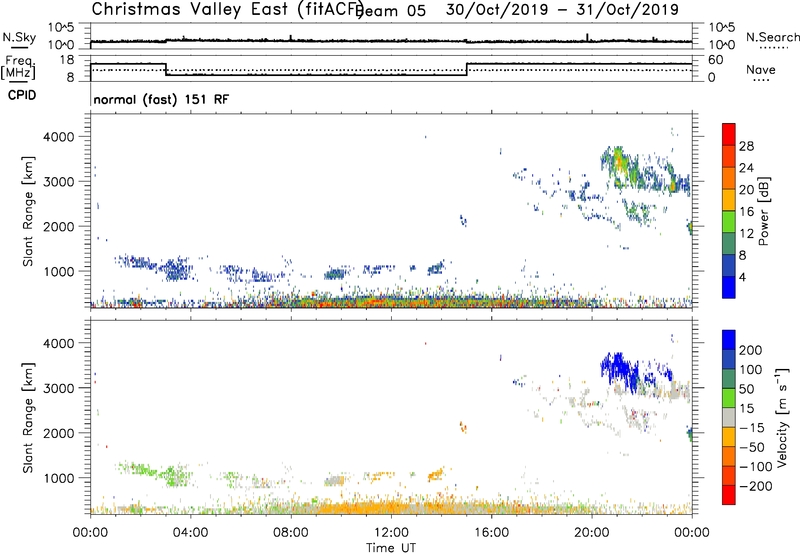Click the '12:00' time tick label
Image resolution: width=800 pixels, height=554 pixels.
pyautogui.click(x=391, y=533)
